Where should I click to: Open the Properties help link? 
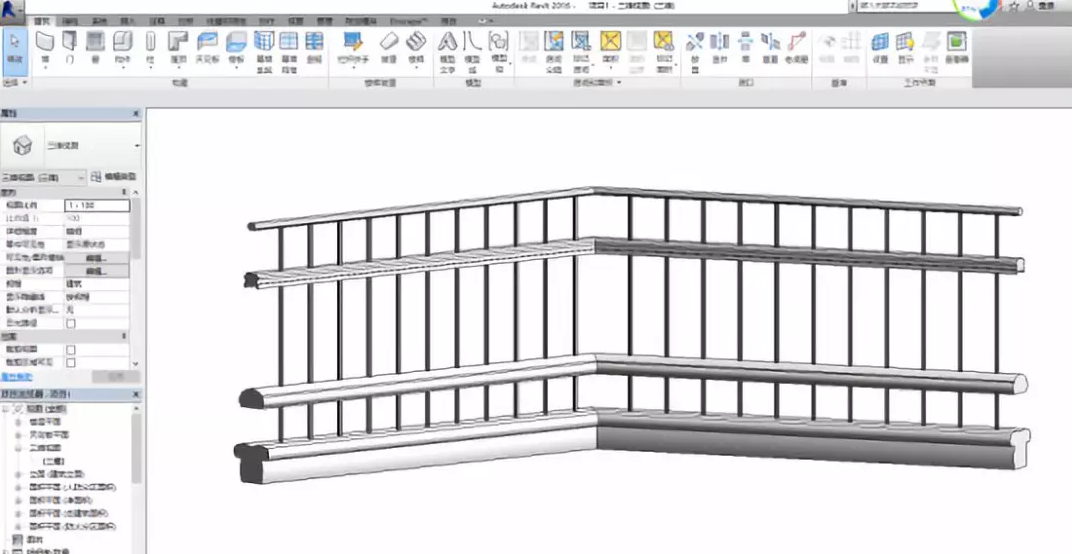pos(16,377)
